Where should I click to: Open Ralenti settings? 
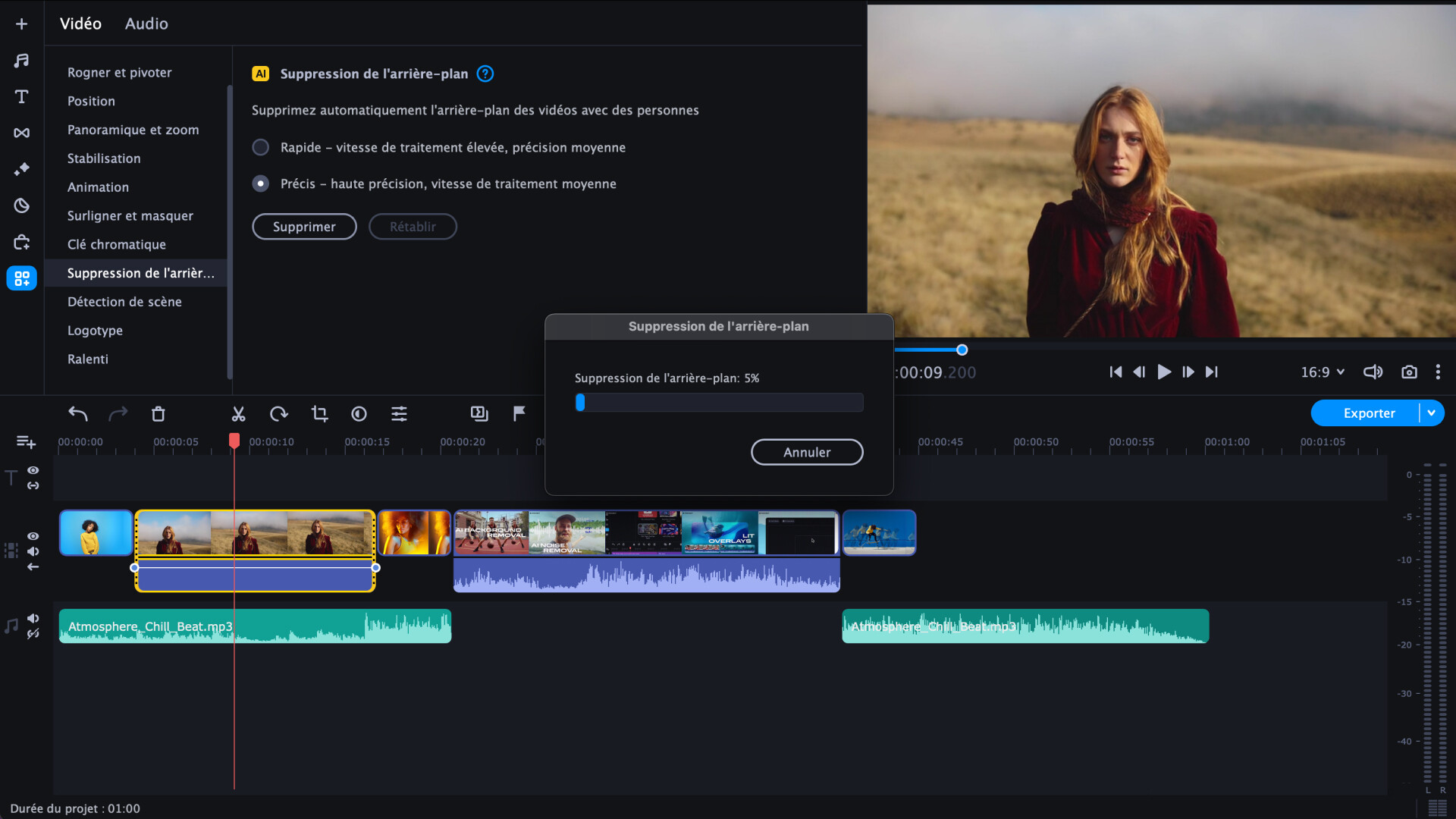[x=88, y=359]
